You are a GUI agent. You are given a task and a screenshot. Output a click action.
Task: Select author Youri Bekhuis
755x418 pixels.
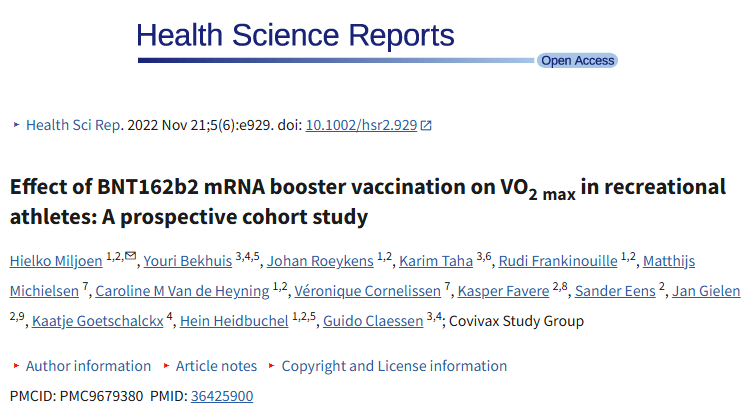[188, 261]
